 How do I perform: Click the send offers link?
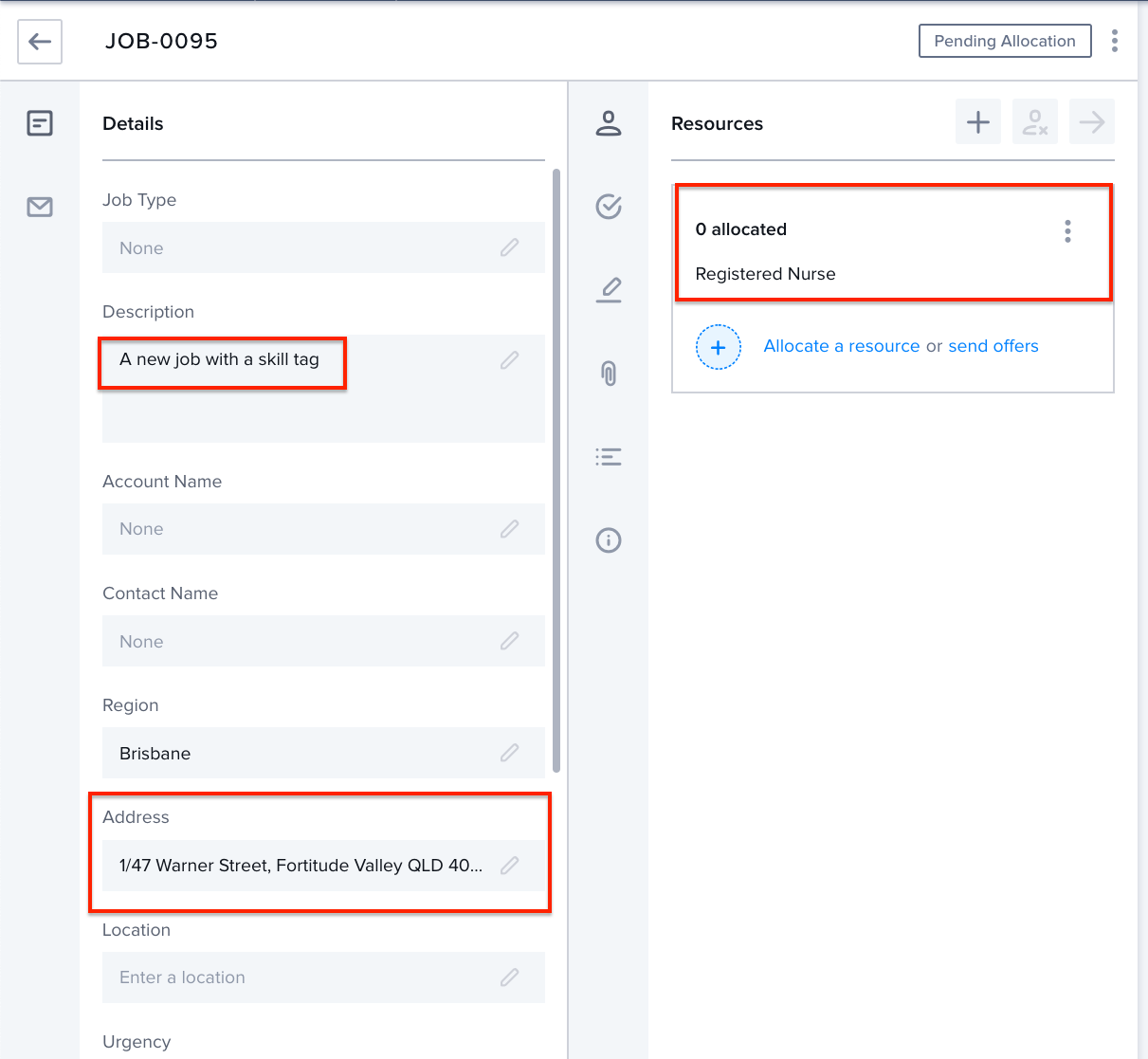click(x=993, y=346)
